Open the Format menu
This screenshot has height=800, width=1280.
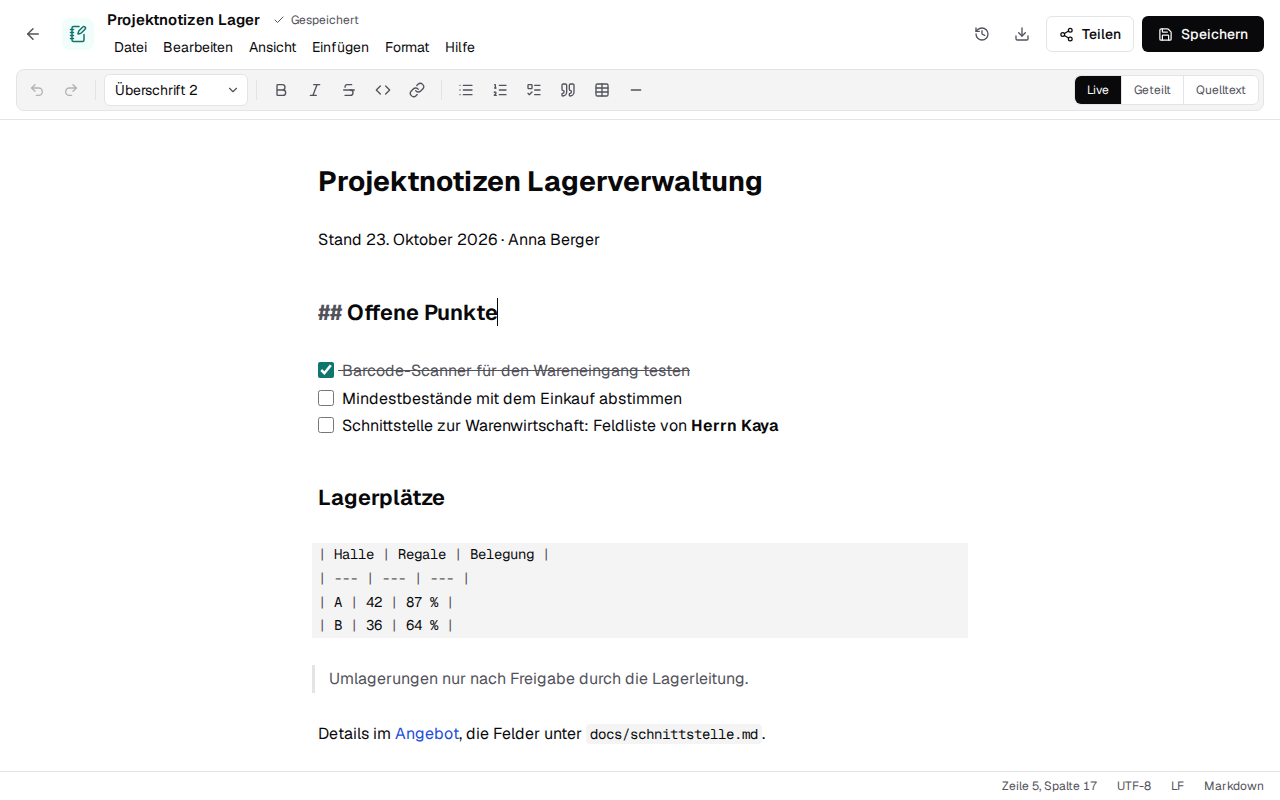pos(407,47)
